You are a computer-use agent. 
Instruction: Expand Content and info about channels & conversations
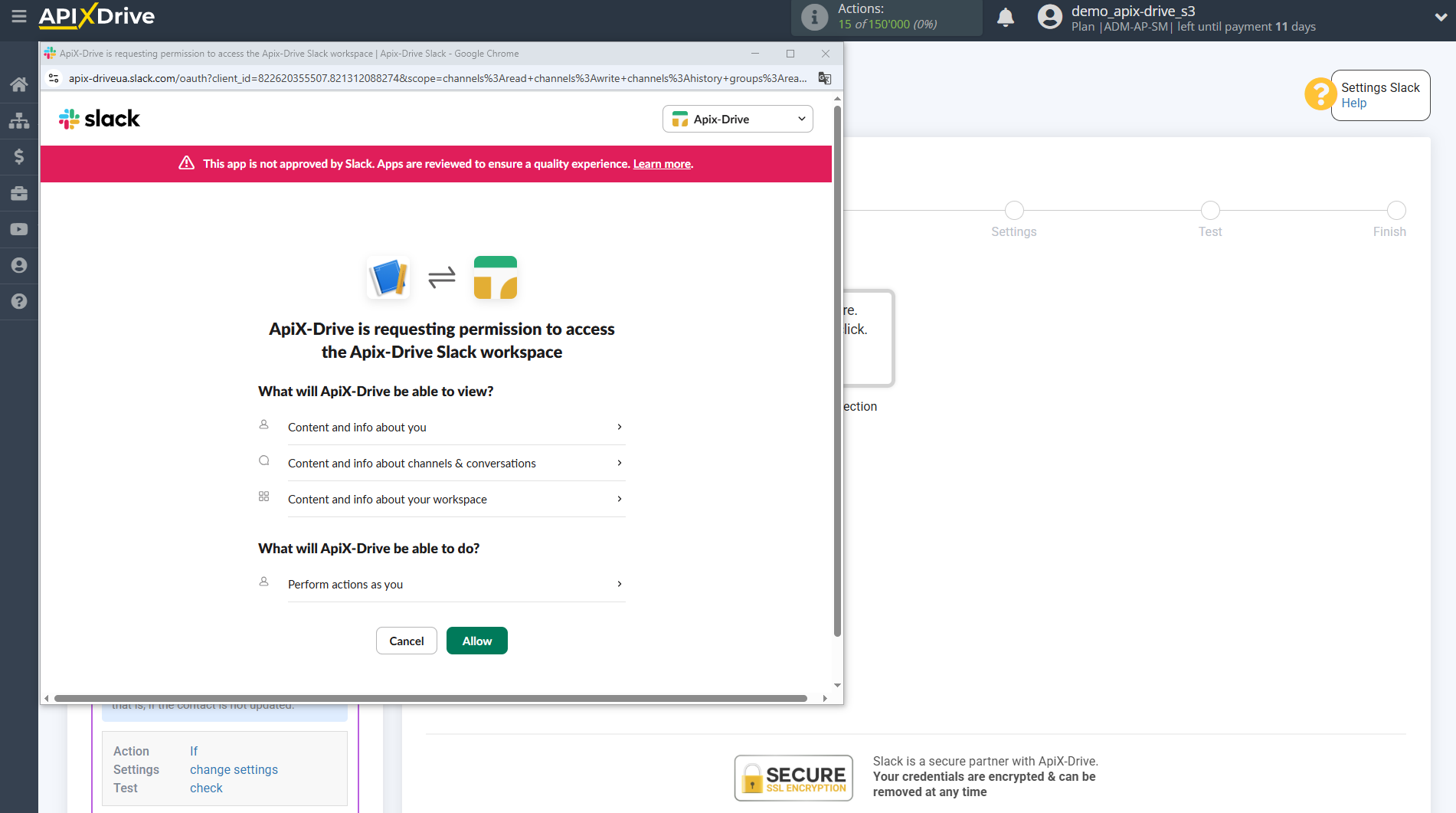click(x=456, y=463)
